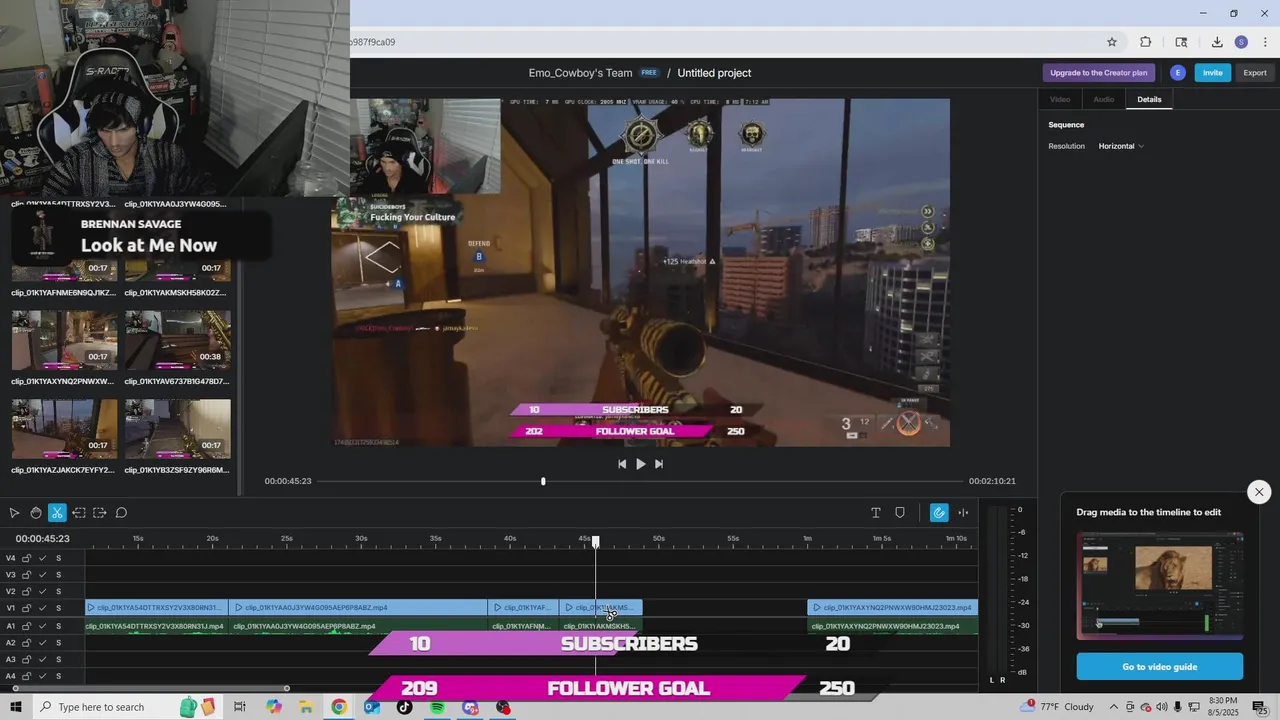The height and width of the screenshot is (720, 1280).
Task: Open the Audio properties tab
Action: 1104,99
